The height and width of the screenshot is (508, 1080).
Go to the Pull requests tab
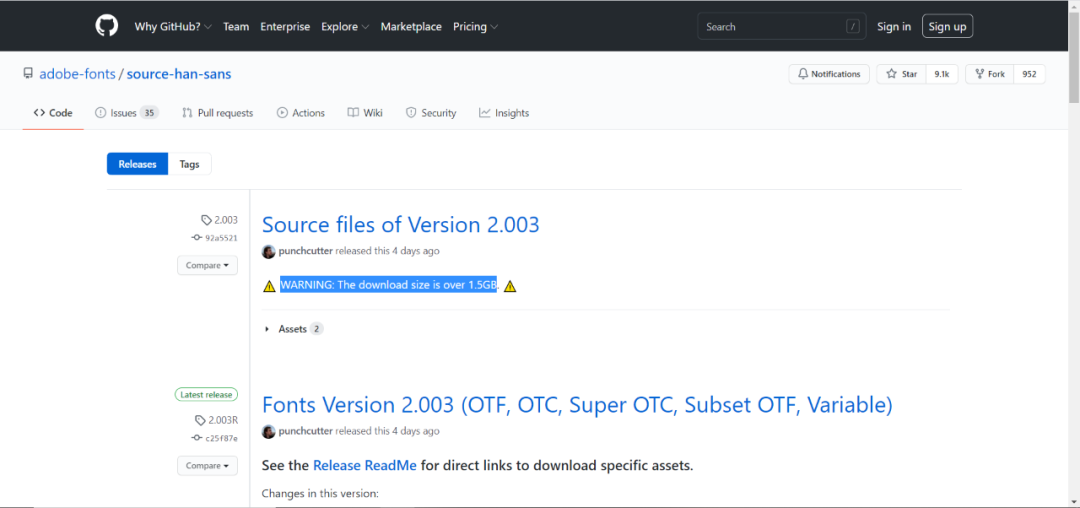pos(217,113)
